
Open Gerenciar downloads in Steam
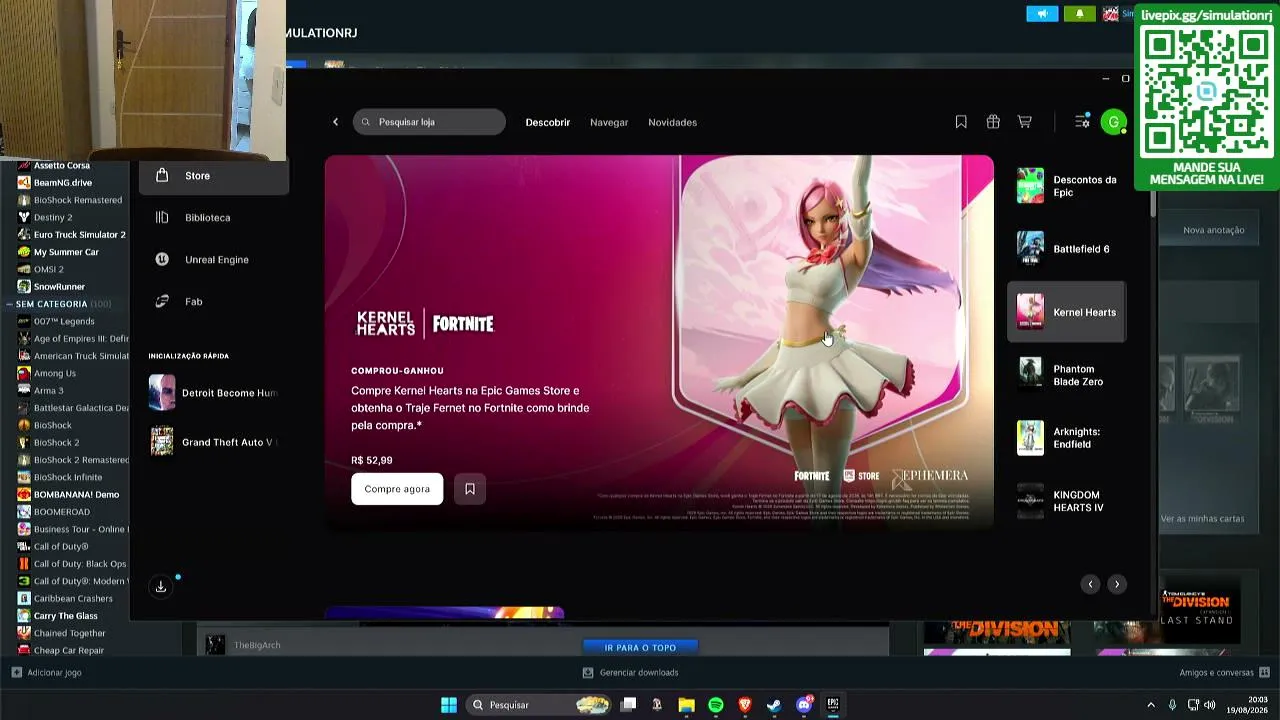631,673
